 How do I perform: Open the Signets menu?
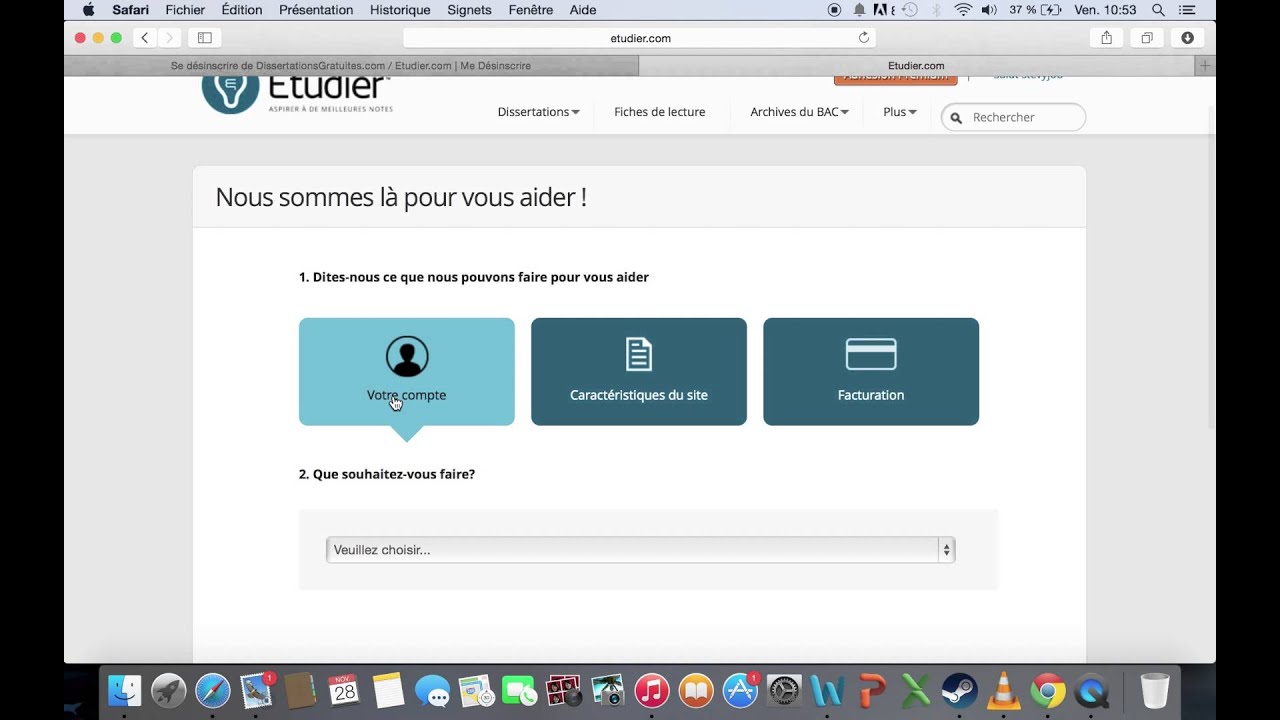[469, 10]
